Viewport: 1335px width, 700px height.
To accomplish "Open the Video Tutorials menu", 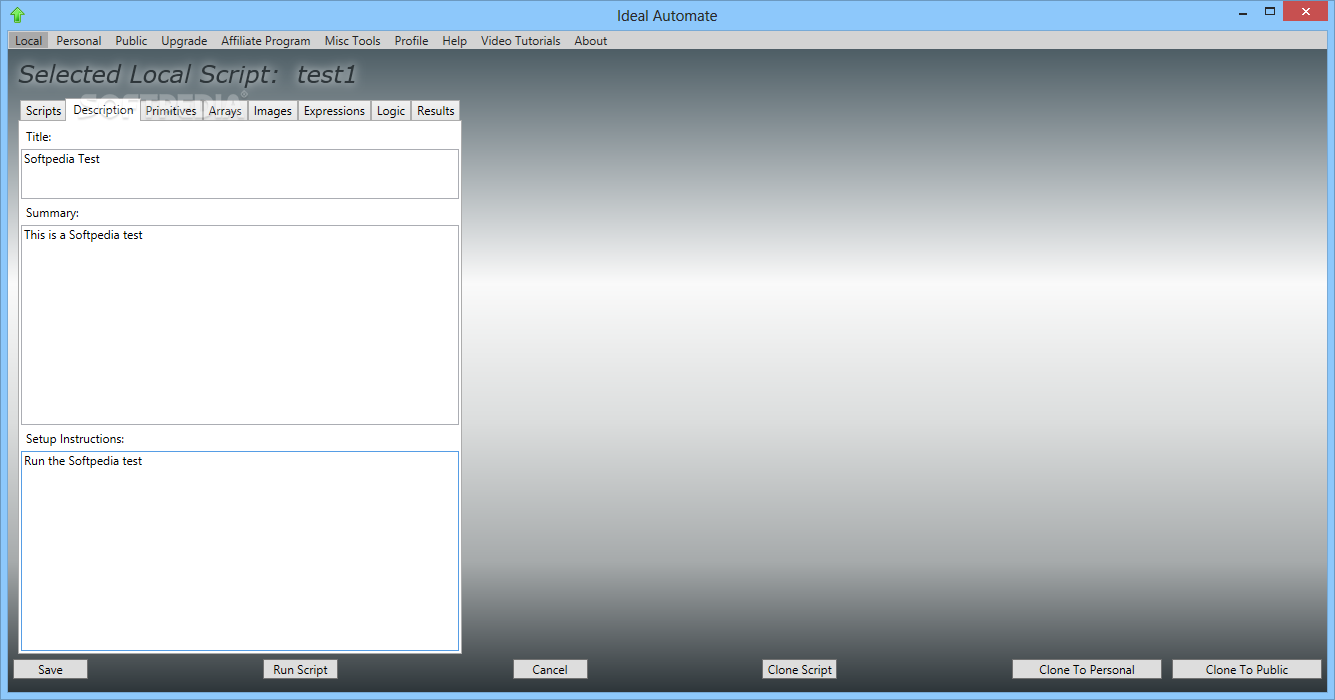I will [x=521, y=41].
